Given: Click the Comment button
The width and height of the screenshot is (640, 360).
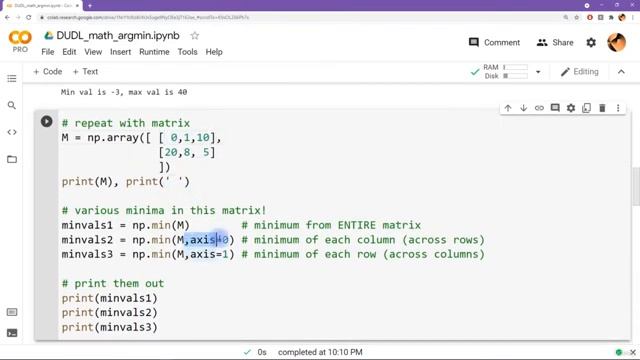Looking at the screenshot, I should (x=494, y=42).
